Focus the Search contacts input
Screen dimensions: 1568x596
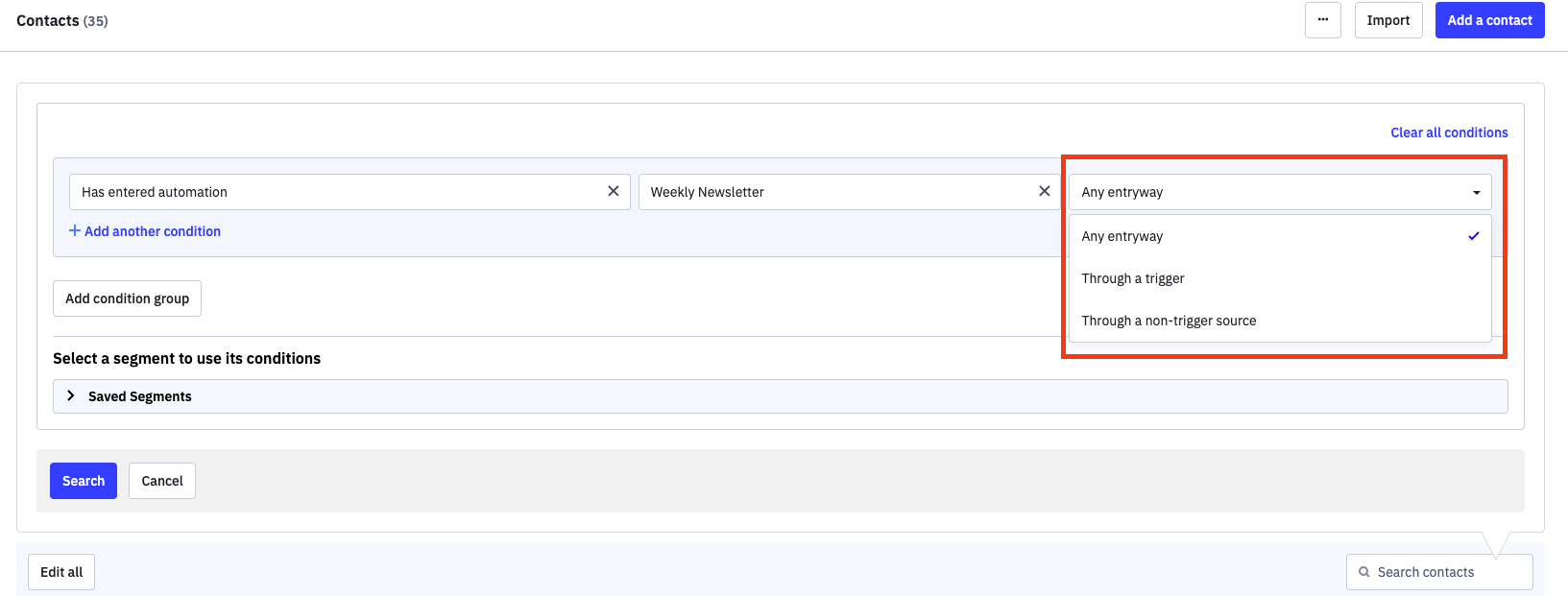point(1439,572)
